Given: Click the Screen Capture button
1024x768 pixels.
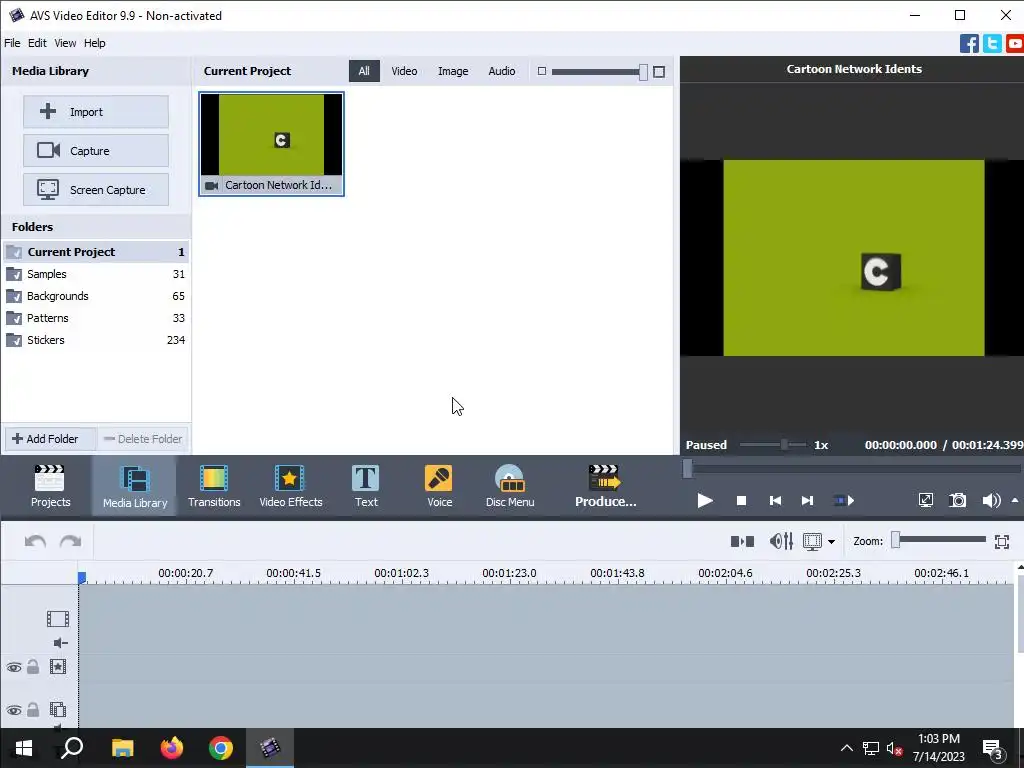Looking at the screenshot, I should tap(96, 190).
